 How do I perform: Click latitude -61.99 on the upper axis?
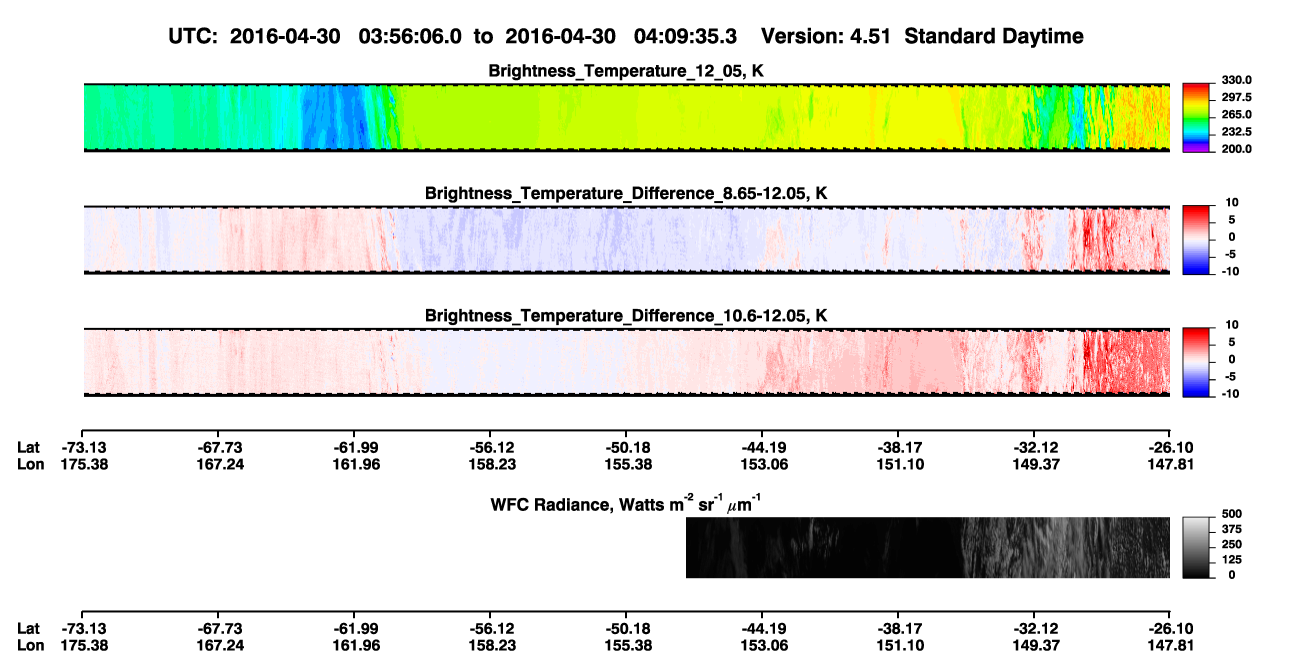[354, 449]
